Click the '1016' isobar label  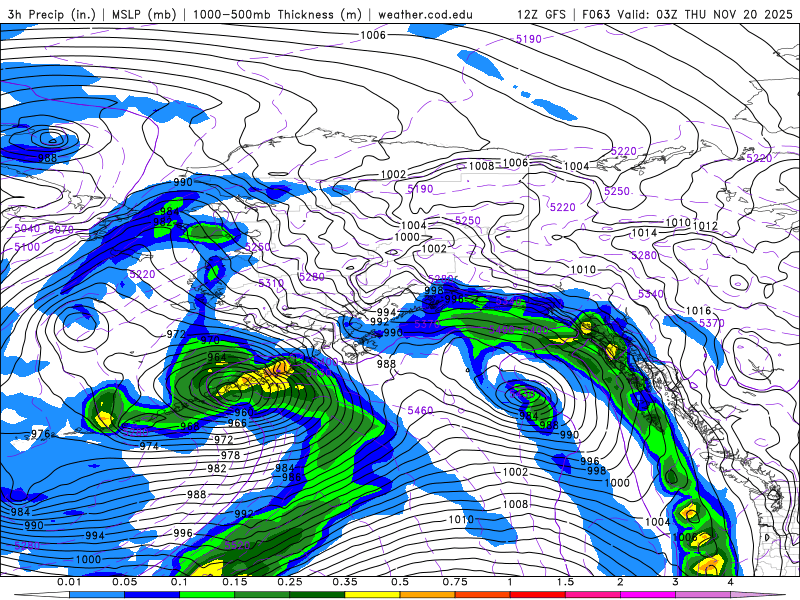[698, 311]
